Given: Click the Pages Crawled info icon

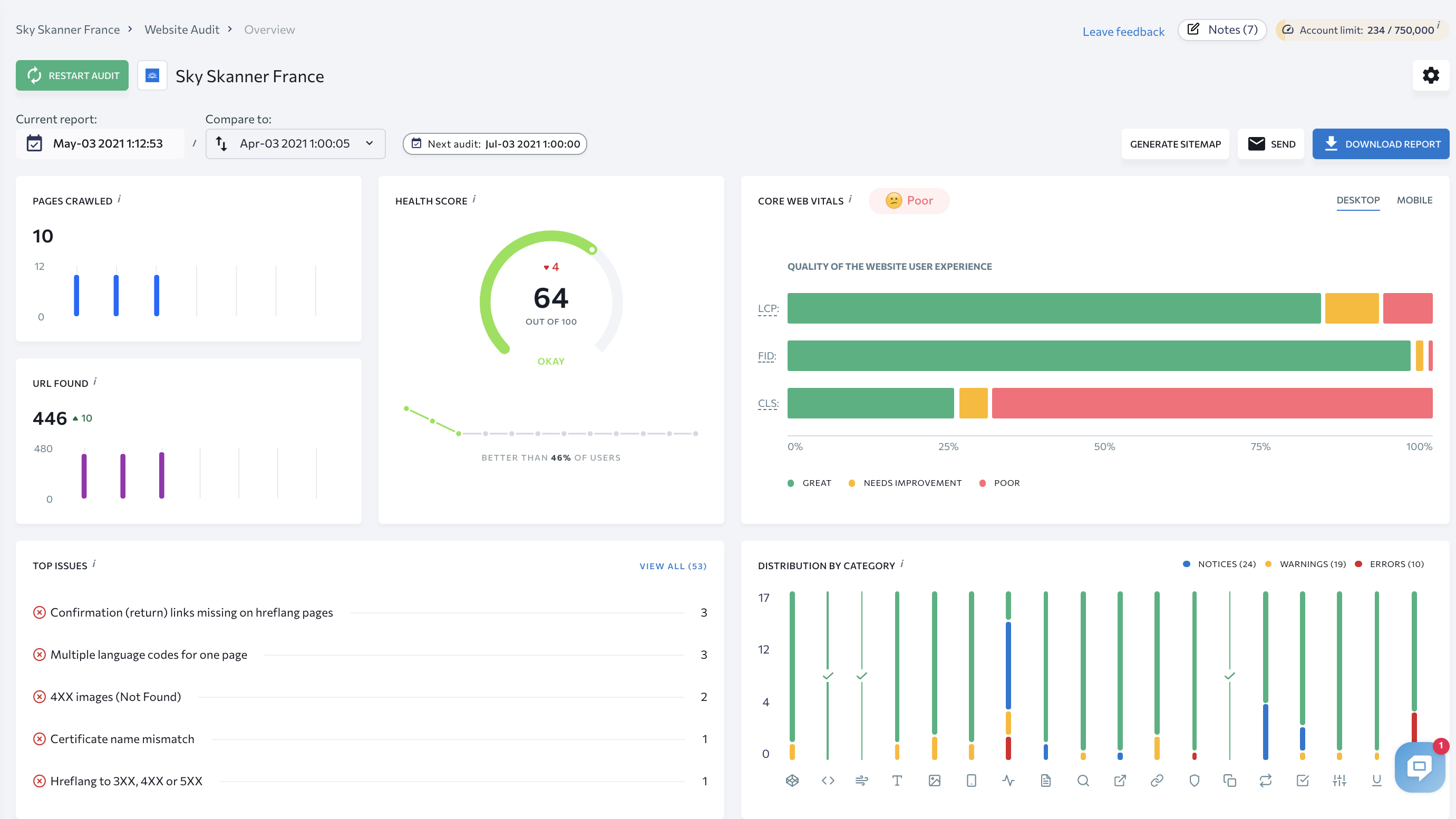Looking at the screenshot, I should tap(119, 200).
